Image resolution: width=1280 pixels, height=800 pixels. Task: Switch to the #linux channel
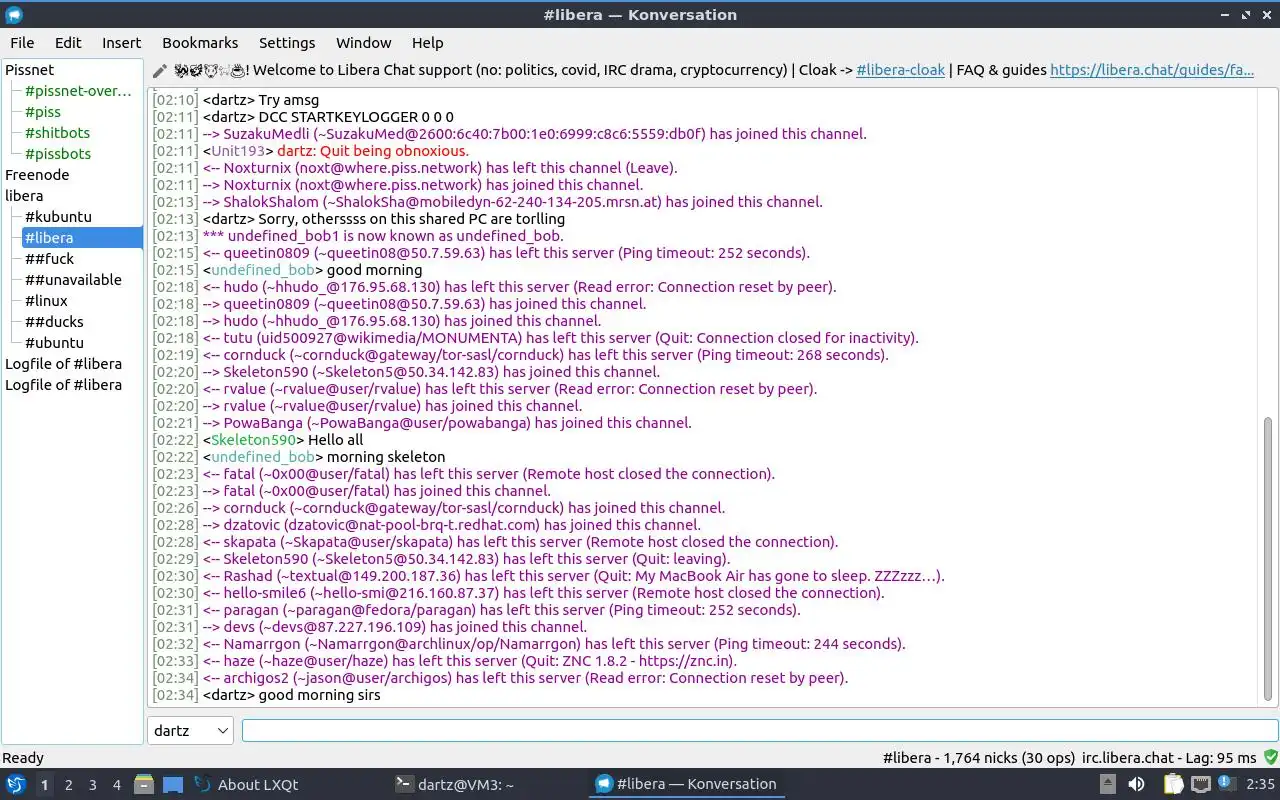(x=46, y=301)
